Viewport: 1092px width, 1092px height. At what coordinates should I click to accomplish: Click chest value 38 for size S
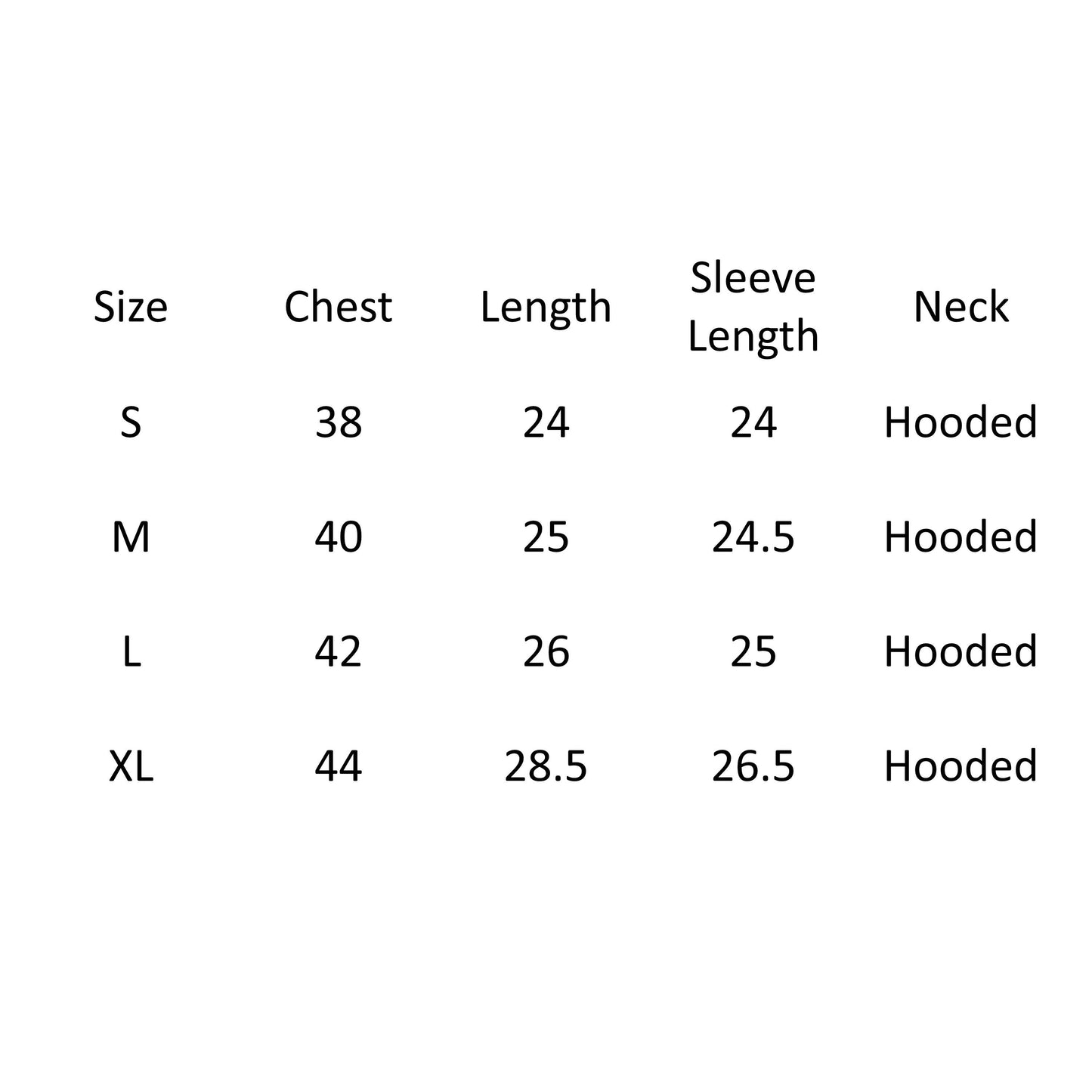click(339, 422)
